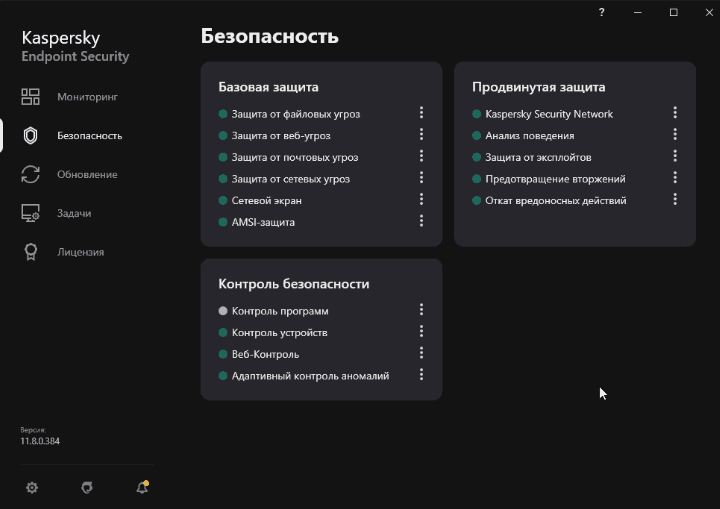
Task: Open three-dot menu for Анализ поведения
Action: point(675,135)
